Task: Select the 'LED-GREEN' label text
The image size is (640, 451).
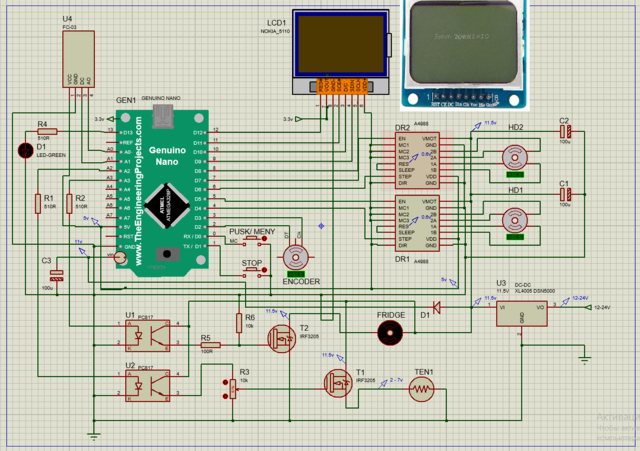Action: (x=51, y=155)
